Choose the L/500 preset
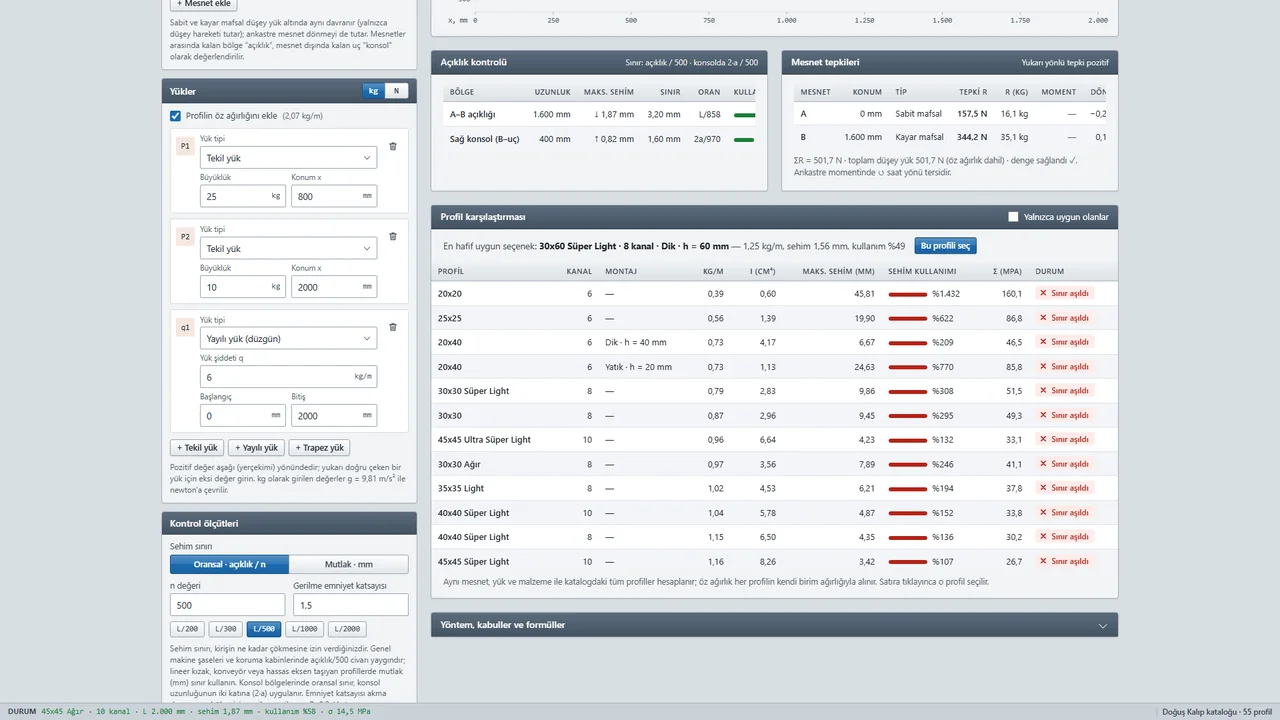 264,629
